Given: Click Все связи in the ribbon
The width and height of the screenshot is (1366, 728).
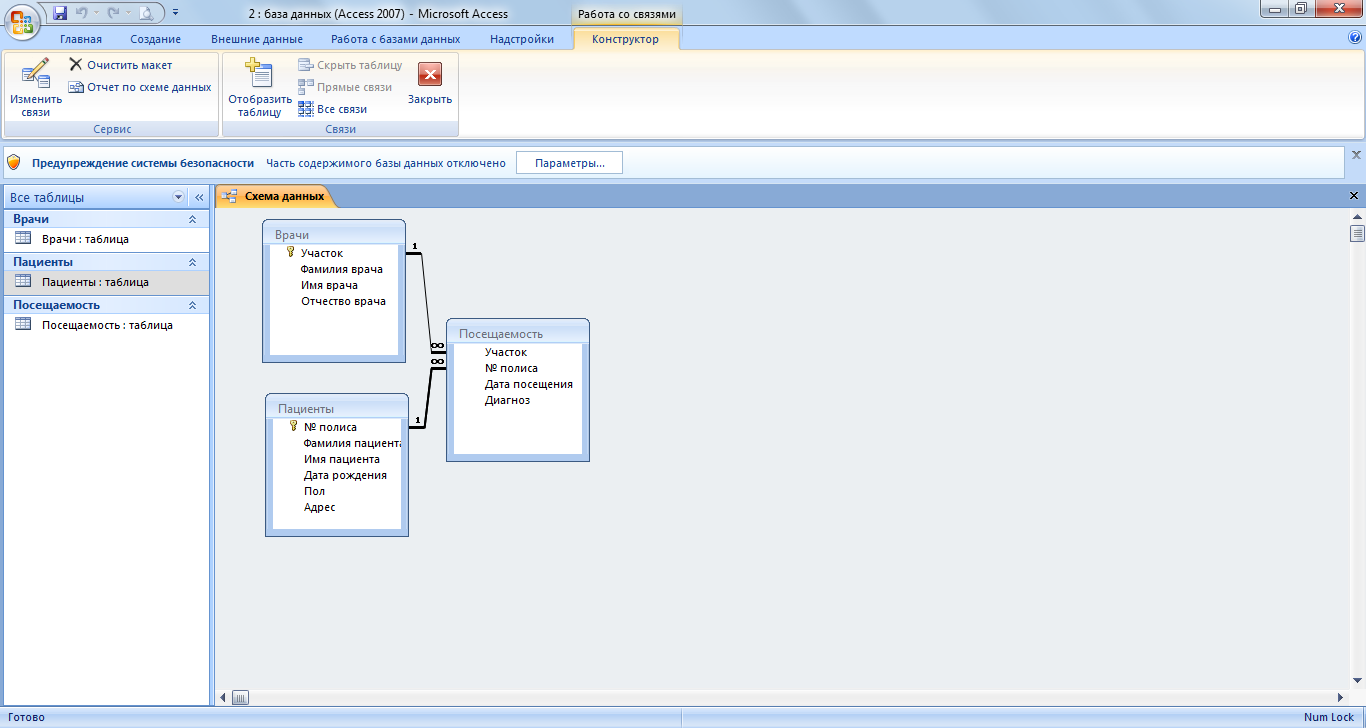Looking at the screenshot, I should tap(333, 109).
